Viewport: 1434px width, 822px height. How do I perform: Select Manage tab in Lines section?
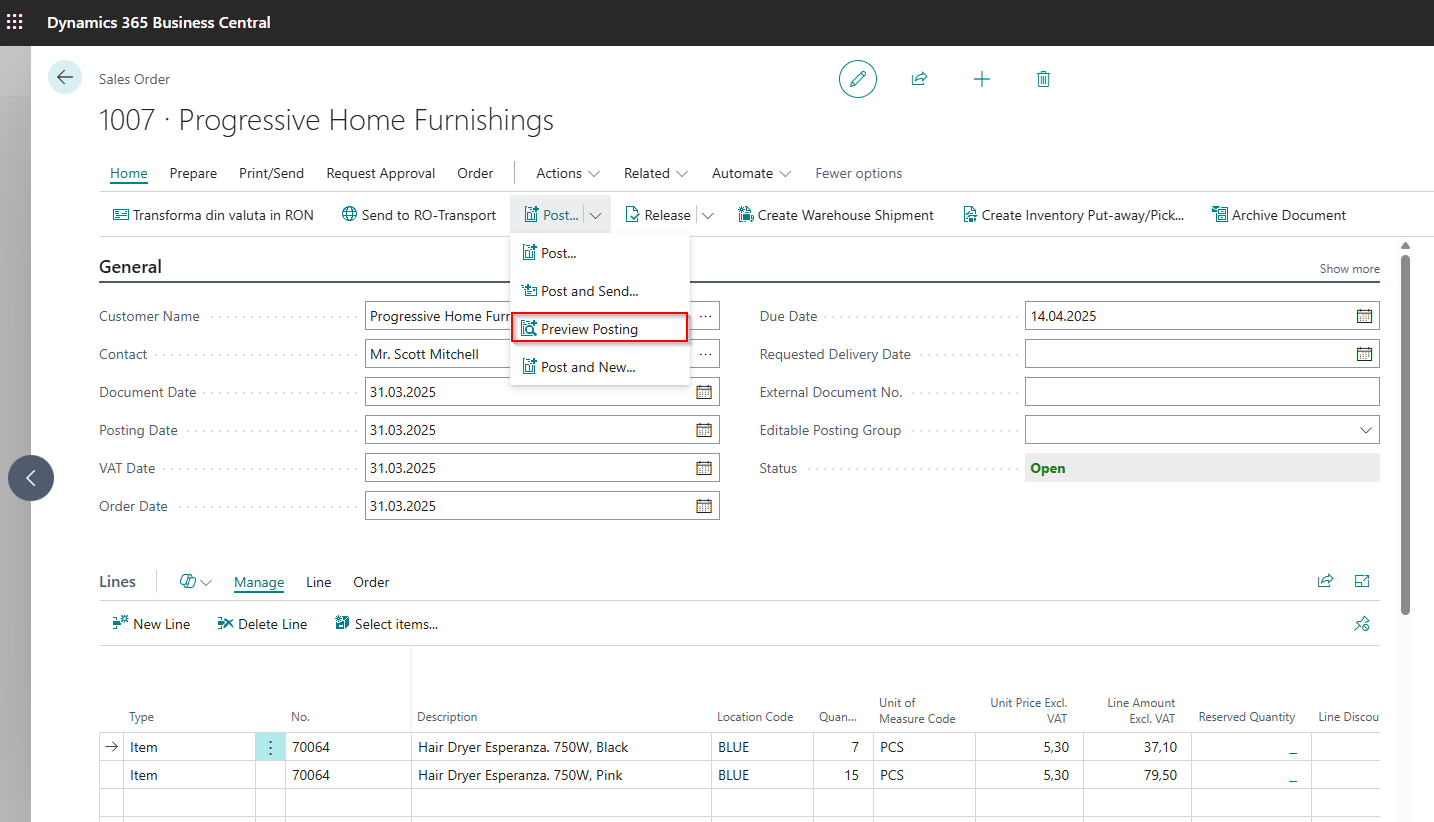(x=259, y=582)
